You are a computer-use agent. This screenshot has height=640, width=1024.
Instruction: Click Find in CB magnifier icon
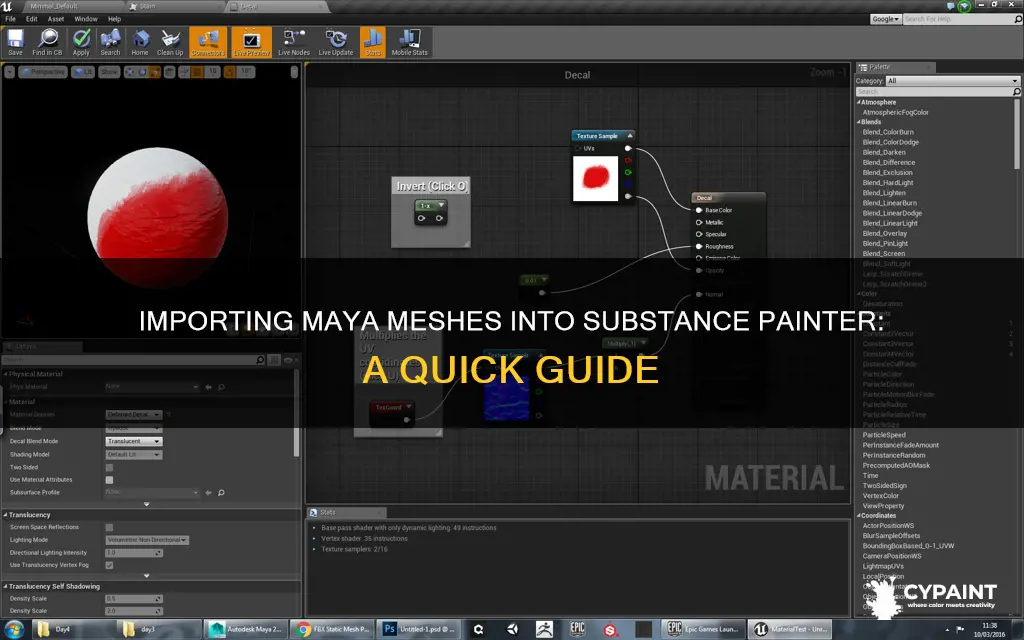(x=47, y=42)
